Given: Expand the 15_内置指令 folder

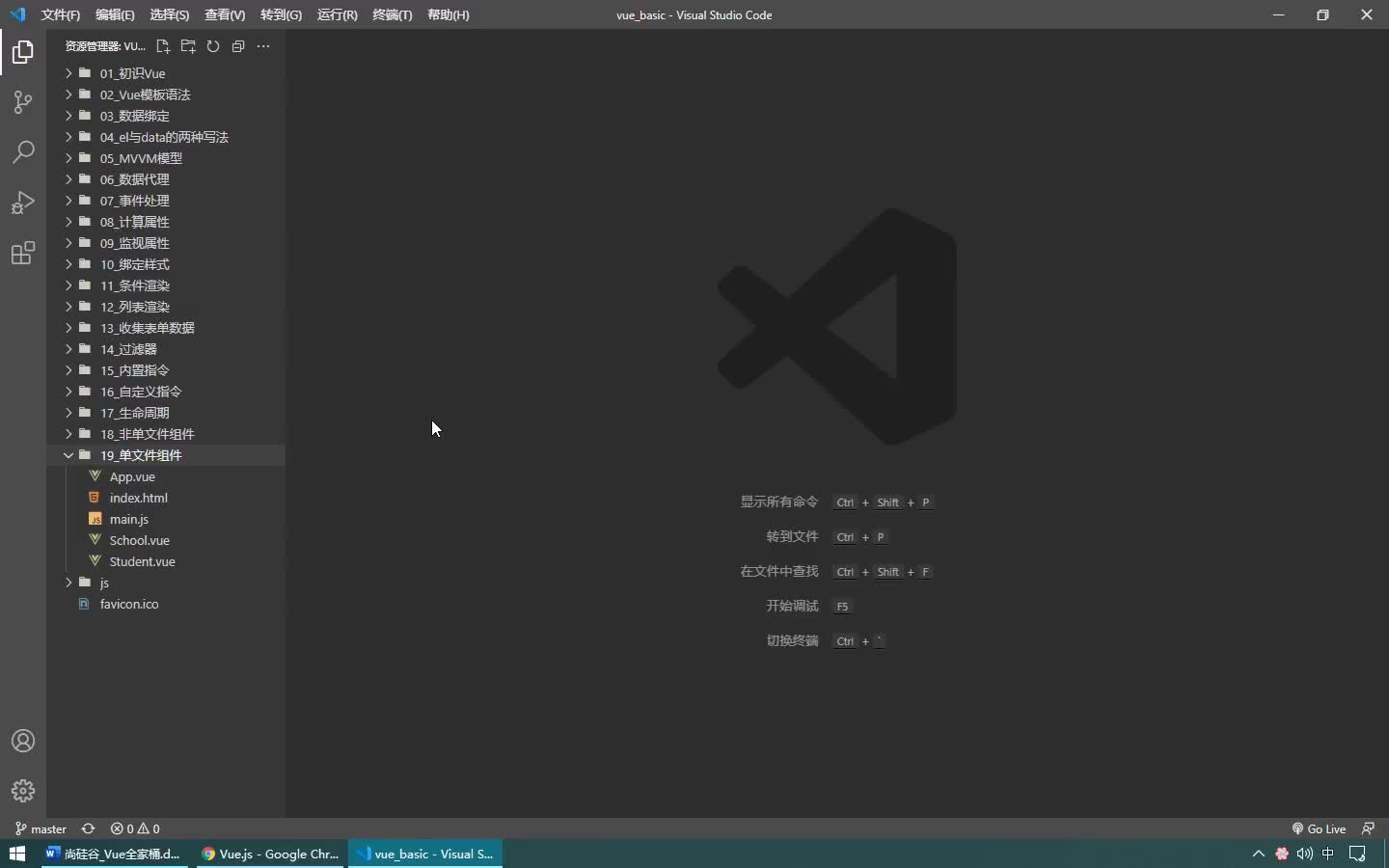Looking at the screenshot, I should pyautogui.click(x=166, y=370).
